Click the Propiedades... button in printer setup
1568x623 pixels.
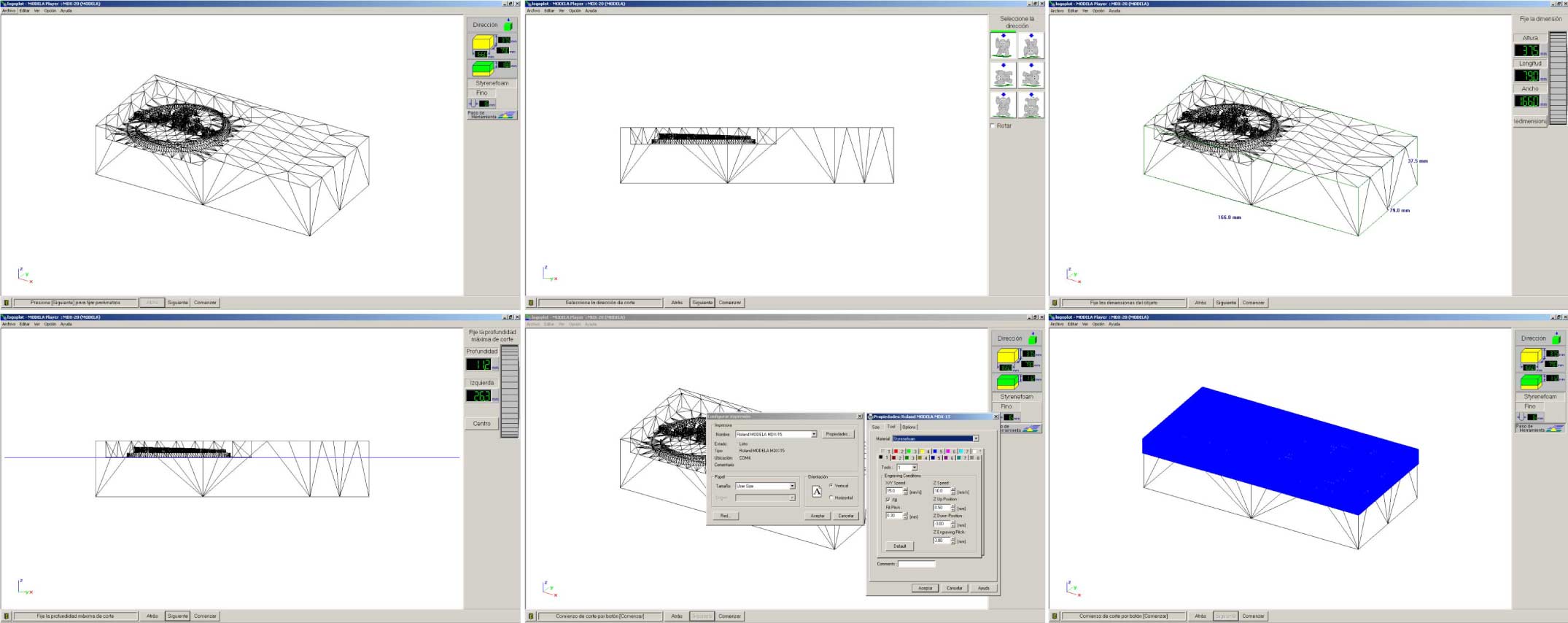[837, 434]
